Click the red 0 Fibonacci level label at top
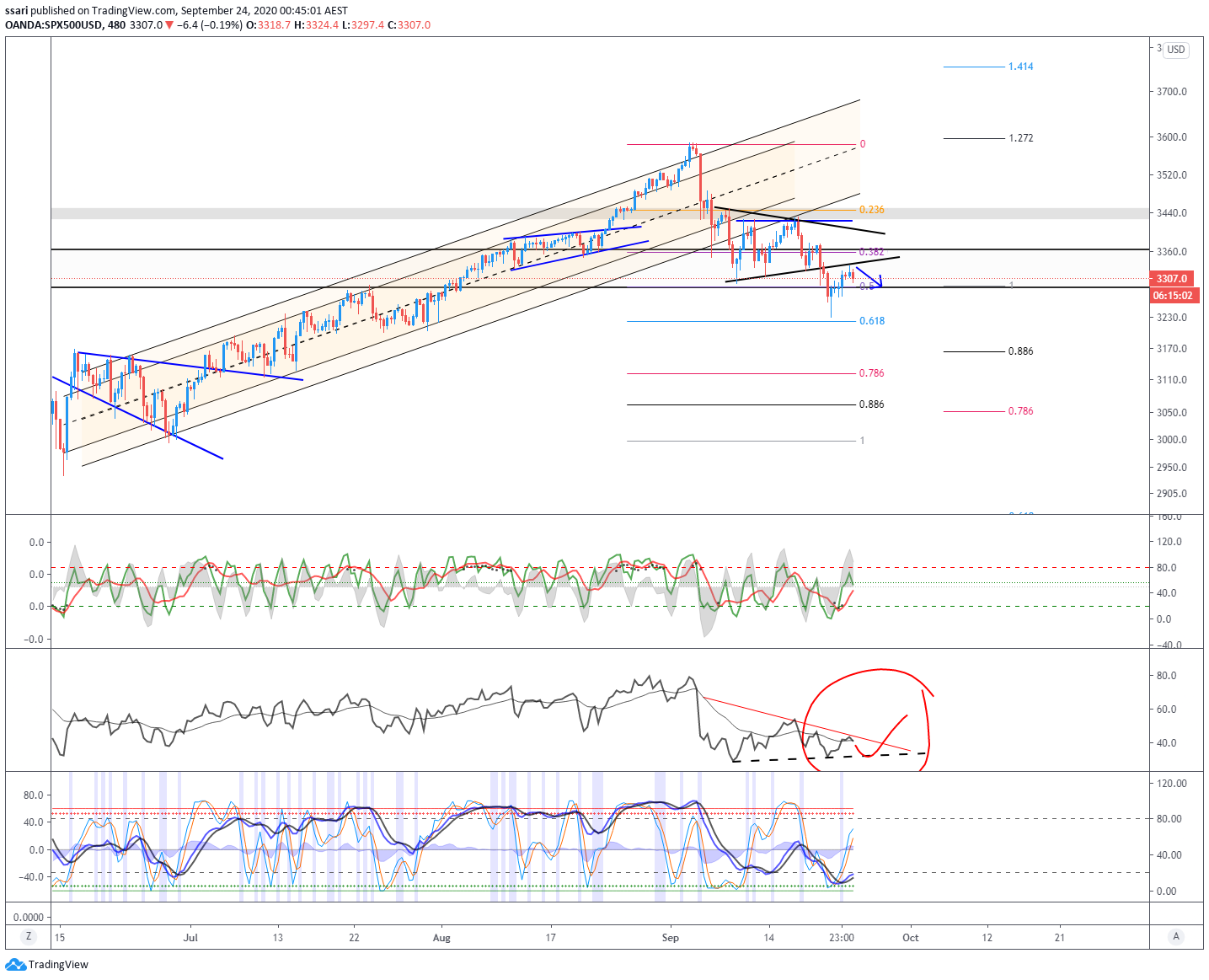 862,144
